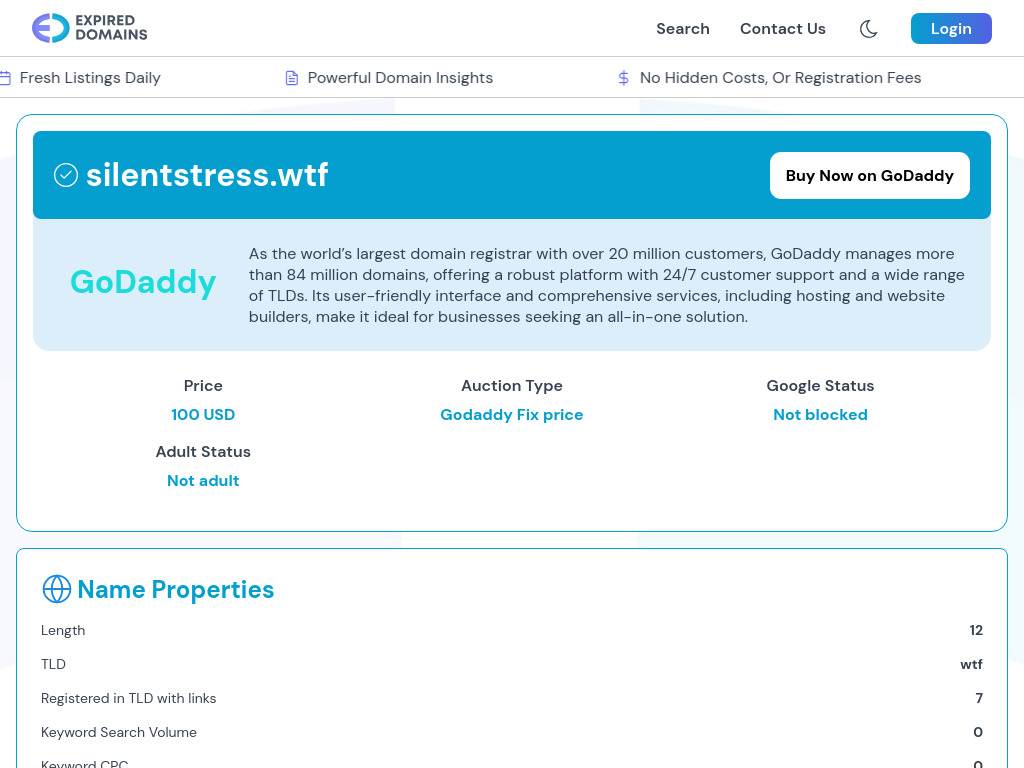This screenshot has width=1024, height=768.
Task: Click the Godaddy Fix price auction type
Action: click(511, 414)
